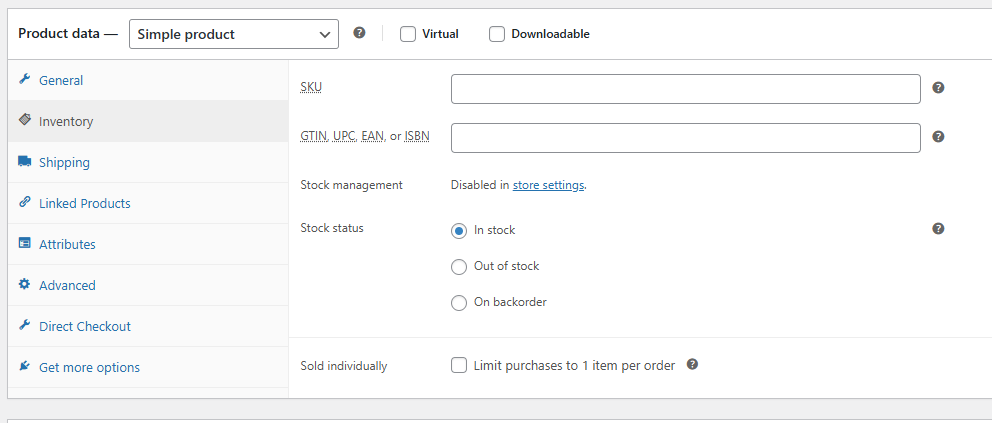Click the help icon for Stock status

tap(938, 229)
